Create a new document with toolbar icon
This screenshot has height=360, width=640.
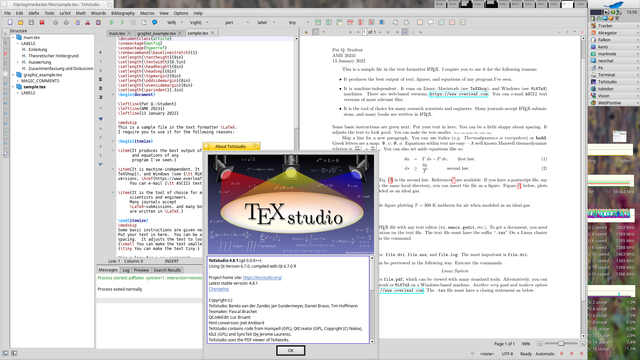tap(10, 22)
